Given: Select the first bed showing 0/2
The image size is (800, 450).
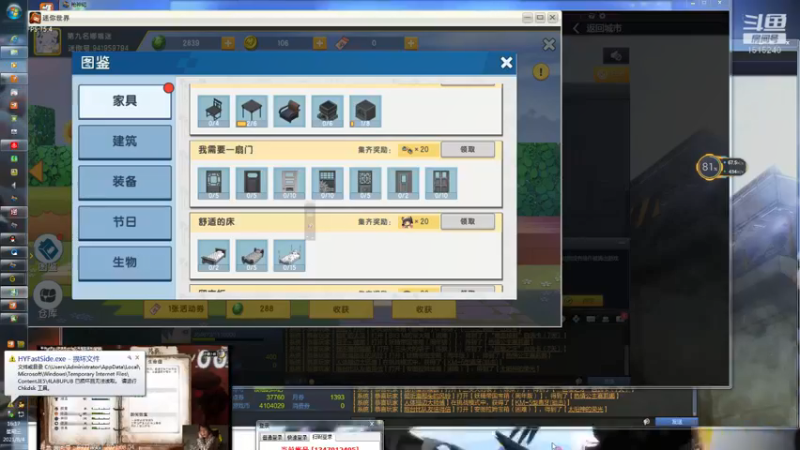Looking at the screenshot, I should pos(213,256).
